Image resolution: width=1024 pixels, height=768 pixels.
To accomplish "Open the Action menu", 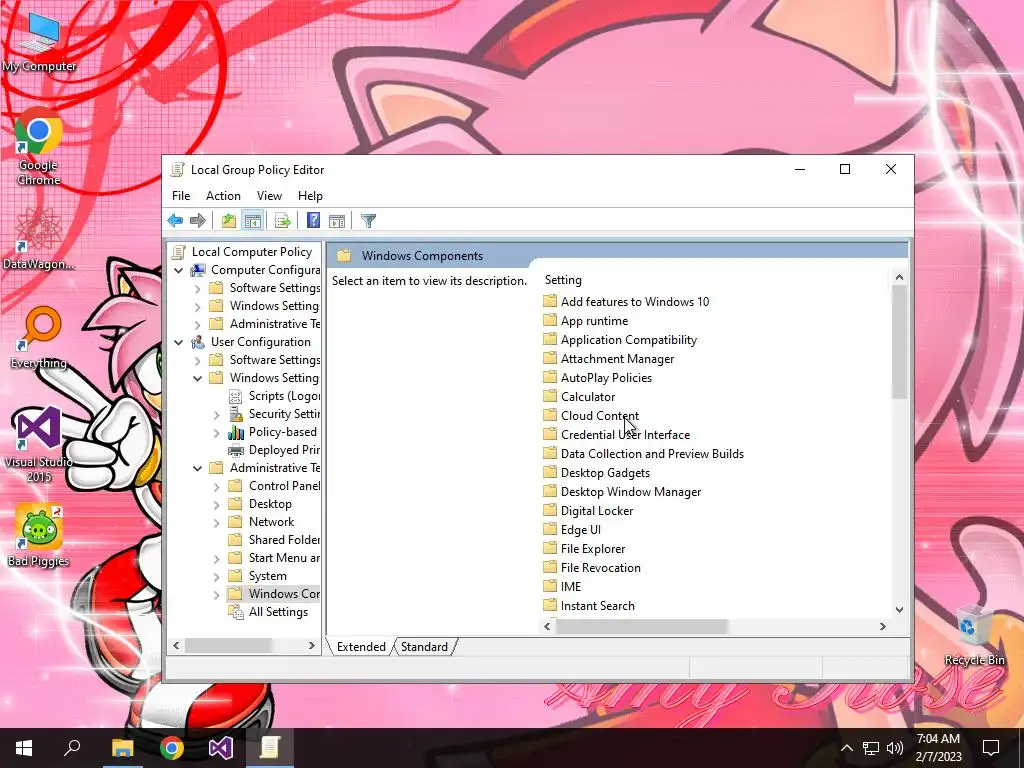I will click(223, 196).
